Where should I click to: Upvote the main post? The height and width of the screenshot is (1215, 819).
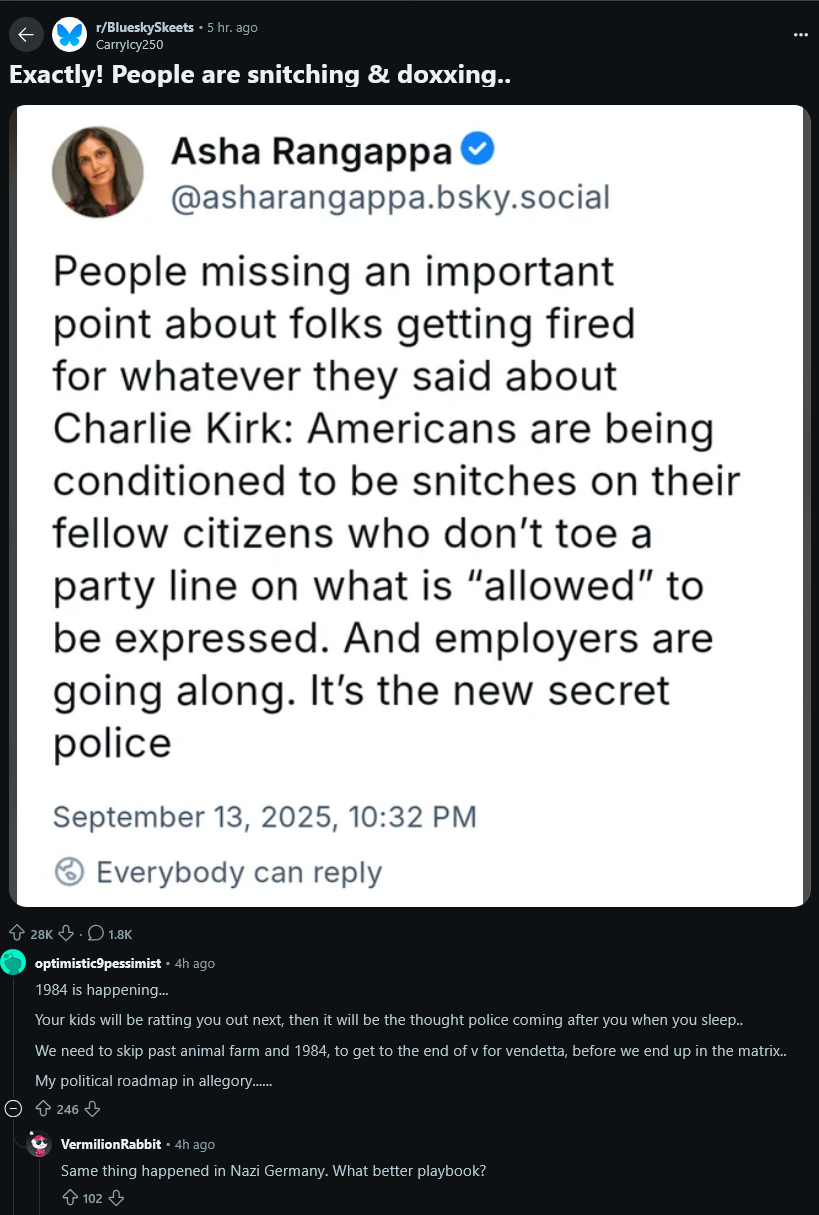(16, 934)
